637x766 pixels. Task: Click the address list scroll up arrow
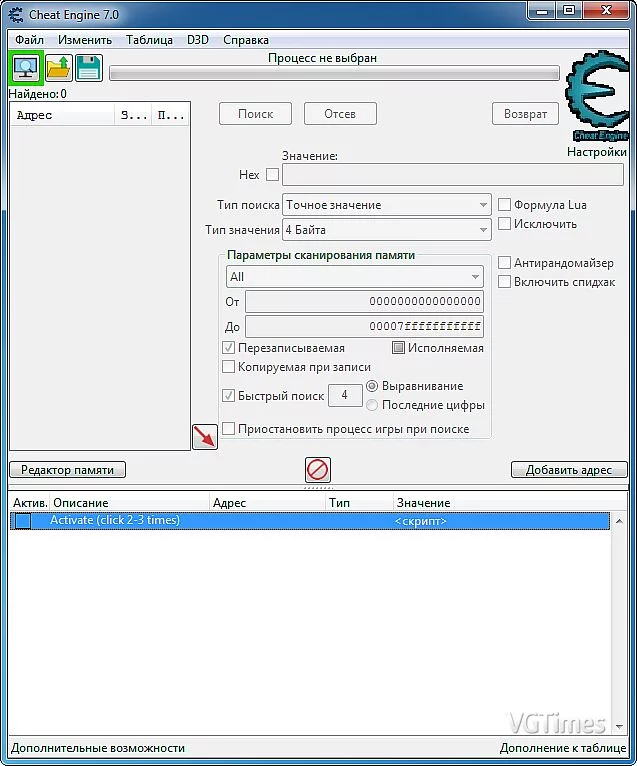[x=619, y=521]
